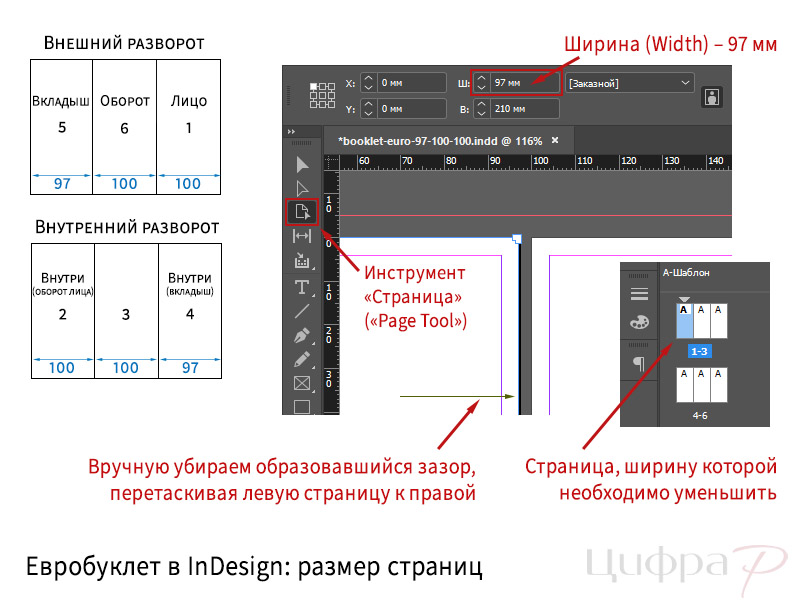Select the white arrow Direct Selection tool

(302, 188)
